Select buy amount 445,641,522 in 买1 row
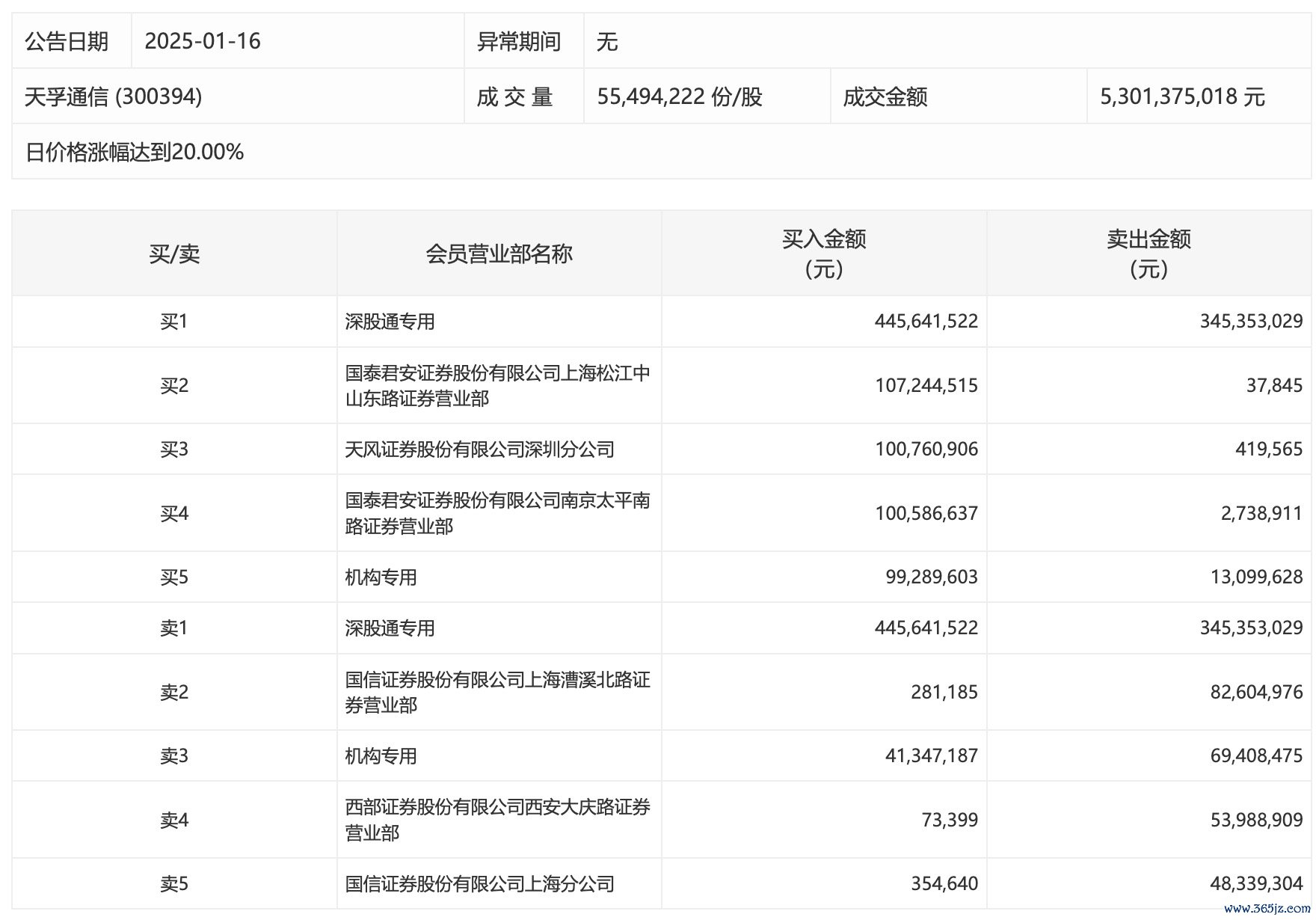1316x920 pixels. (926, 322)
